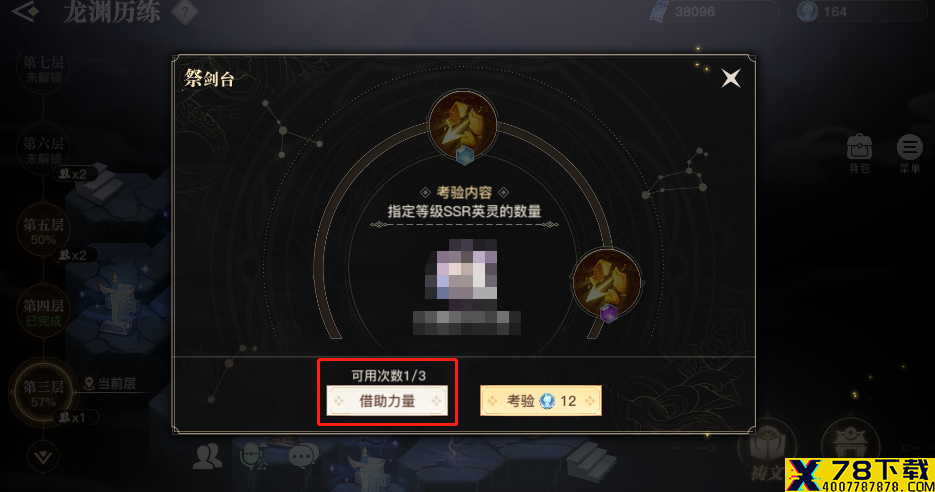Image resolution: width=935 pixels, height=492 pixels.
Task: Expand the floor list down chevron
Action: click(43, 457)
